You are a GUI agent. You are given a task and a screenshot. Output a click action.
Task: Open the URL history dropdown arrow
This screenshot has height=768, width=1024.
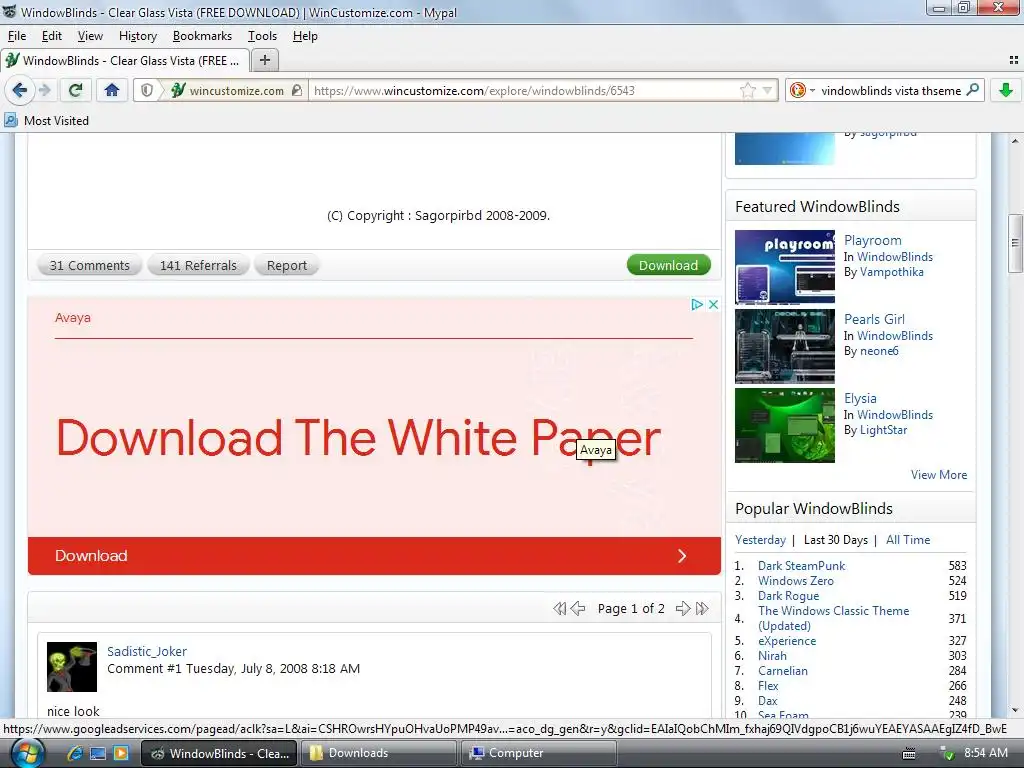[768, 90]
